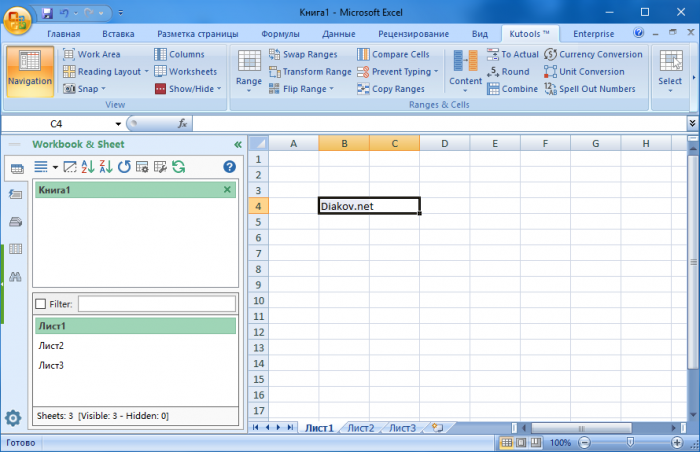Toggle the Kutools Navigation pane button
The image size is (700, 452).
29,71
